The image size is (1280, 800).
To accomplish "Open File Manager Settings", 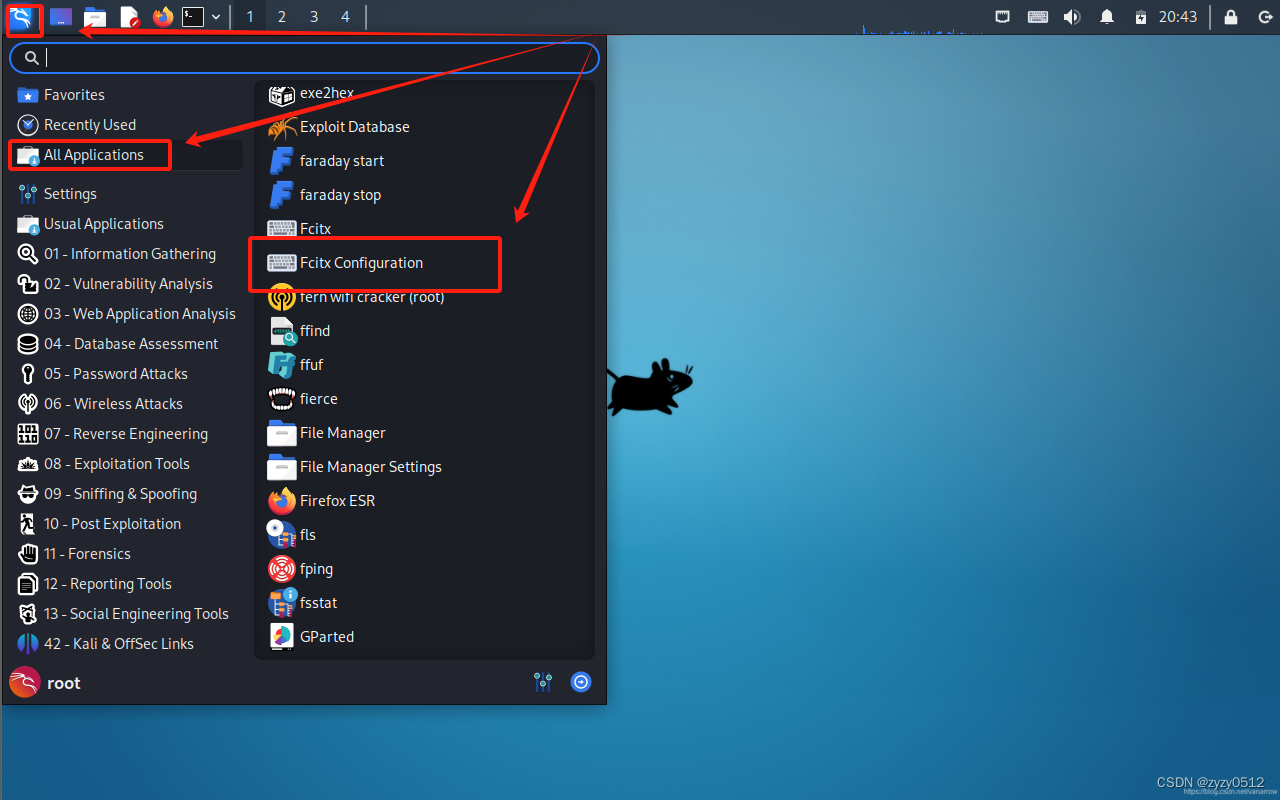I will point(425,467).
